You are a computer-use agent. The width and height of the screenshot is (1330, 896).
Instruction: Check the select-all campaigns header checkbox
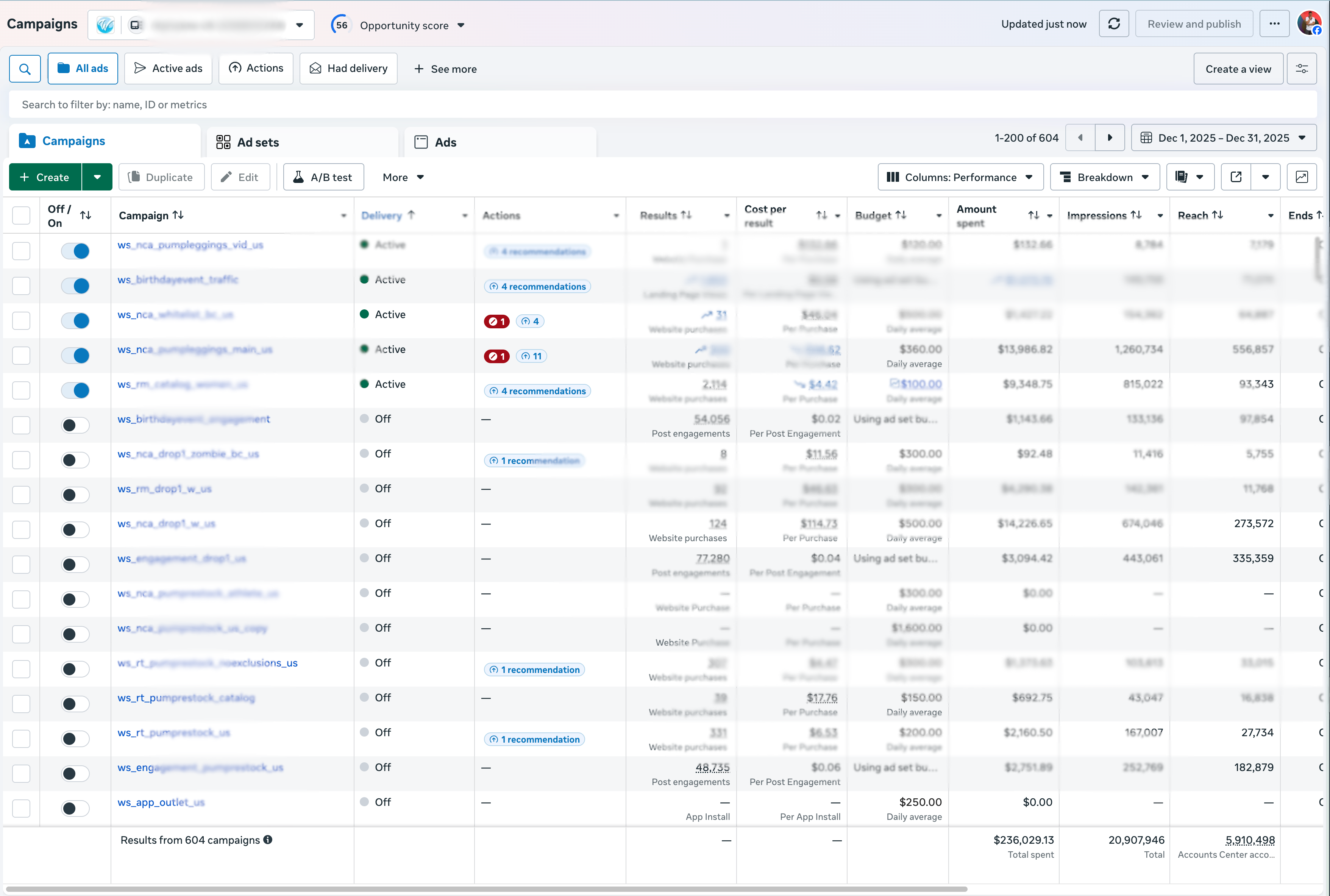point(21,215)
